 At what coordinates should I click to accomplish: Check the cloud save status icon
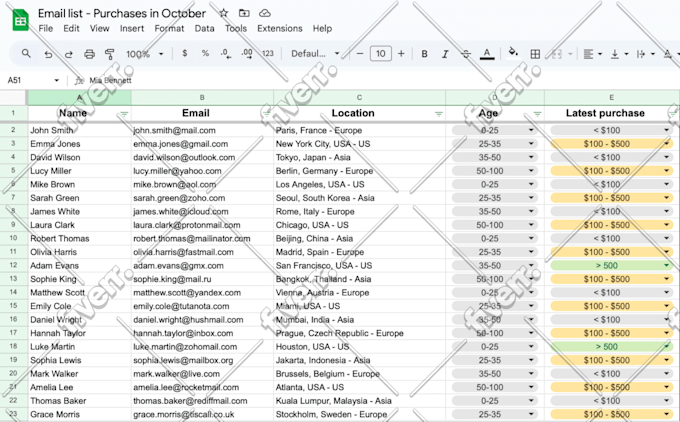click(x=265, y=13)
